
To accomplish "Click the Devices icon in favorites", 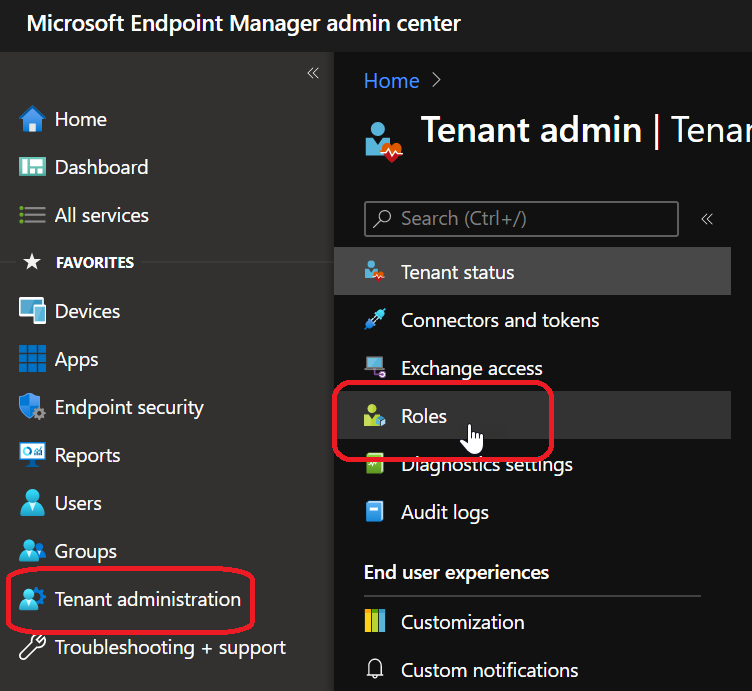I will click(32, 311).
